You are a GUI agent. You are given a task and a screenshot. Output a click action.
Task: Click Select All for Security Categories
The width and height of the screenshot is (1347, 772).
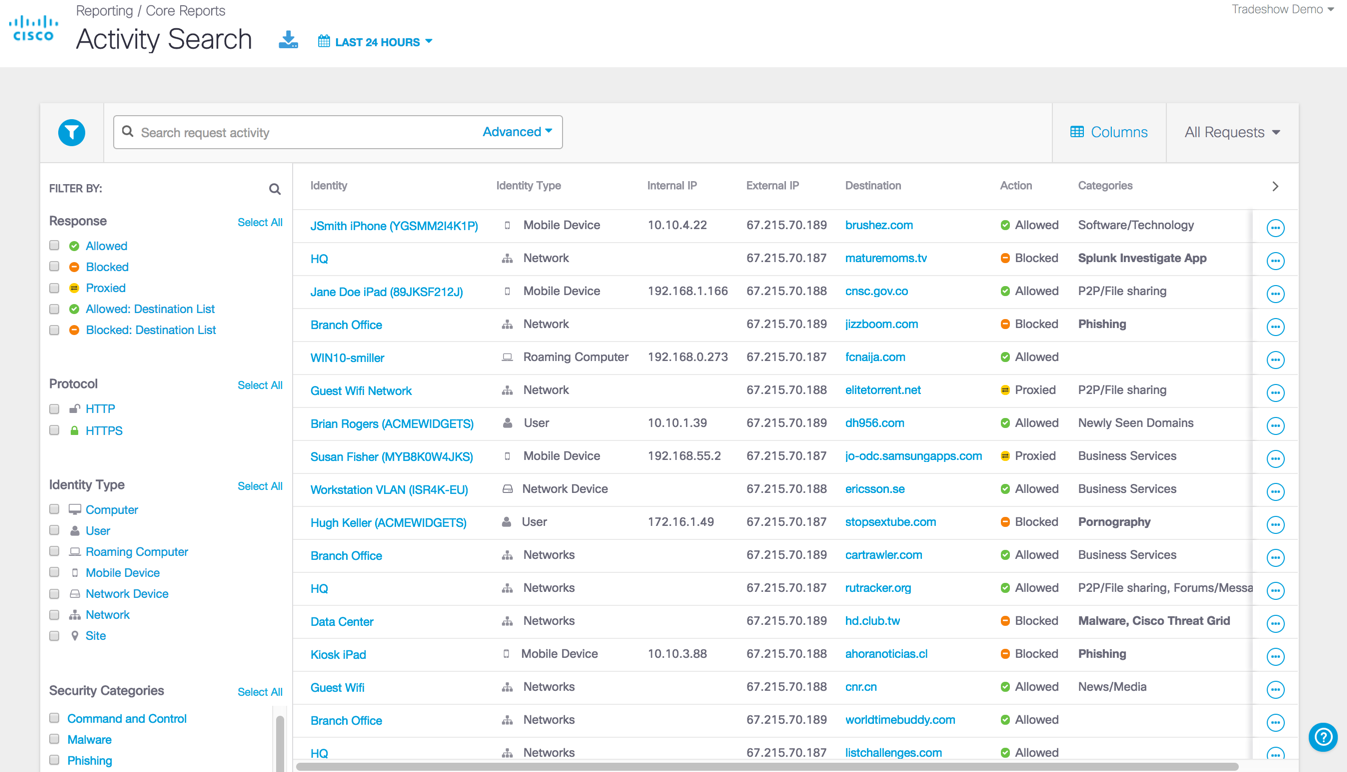click(x=260, y=692)
